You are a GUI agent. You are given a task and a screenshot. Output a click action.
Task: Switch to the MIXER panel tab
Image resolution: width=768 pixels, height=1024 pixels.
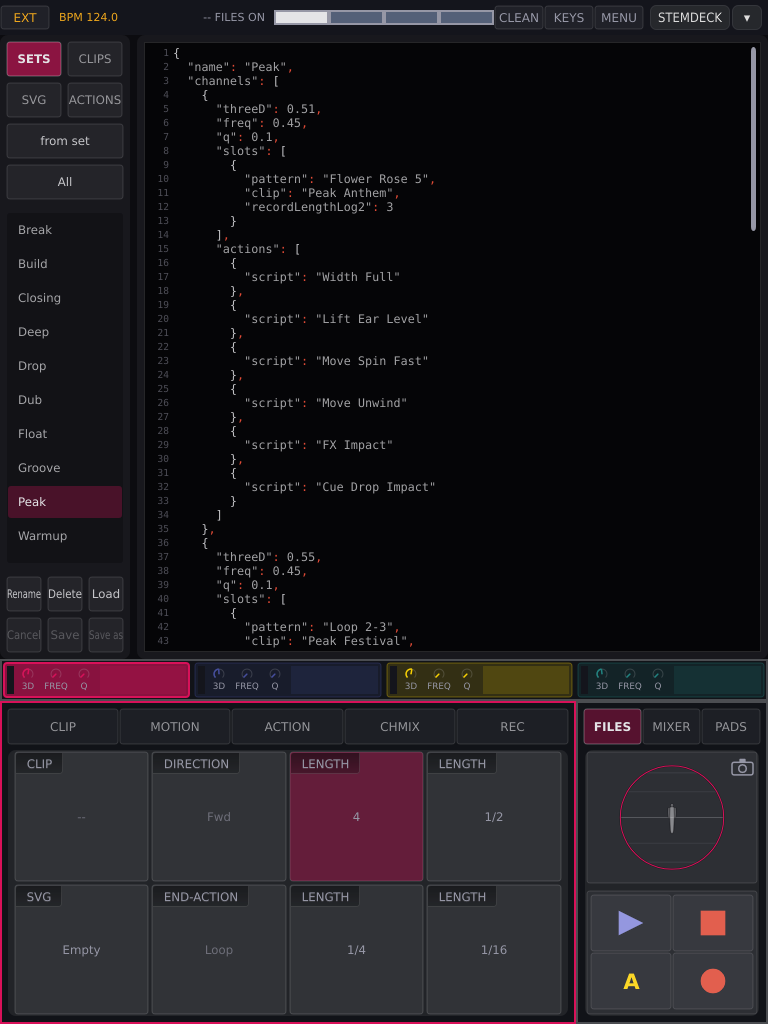point(671,727)
